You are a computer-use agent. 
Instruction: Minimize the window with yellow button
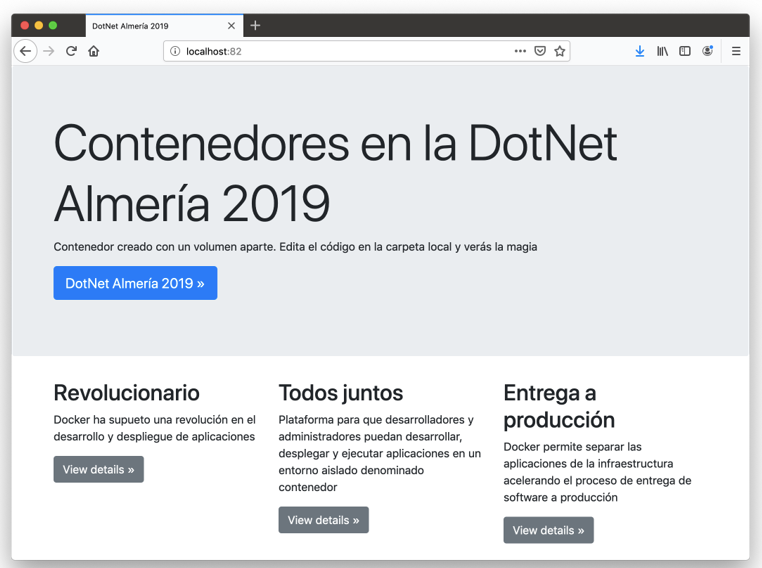click(x=39, y=25)
